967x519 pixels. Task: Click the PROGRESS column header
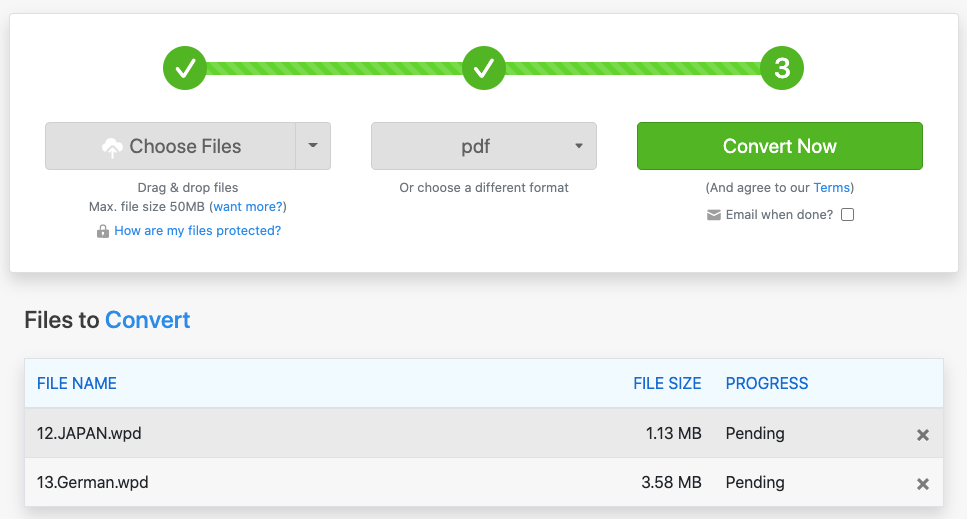pyautogui.click(x=767, y=383)
